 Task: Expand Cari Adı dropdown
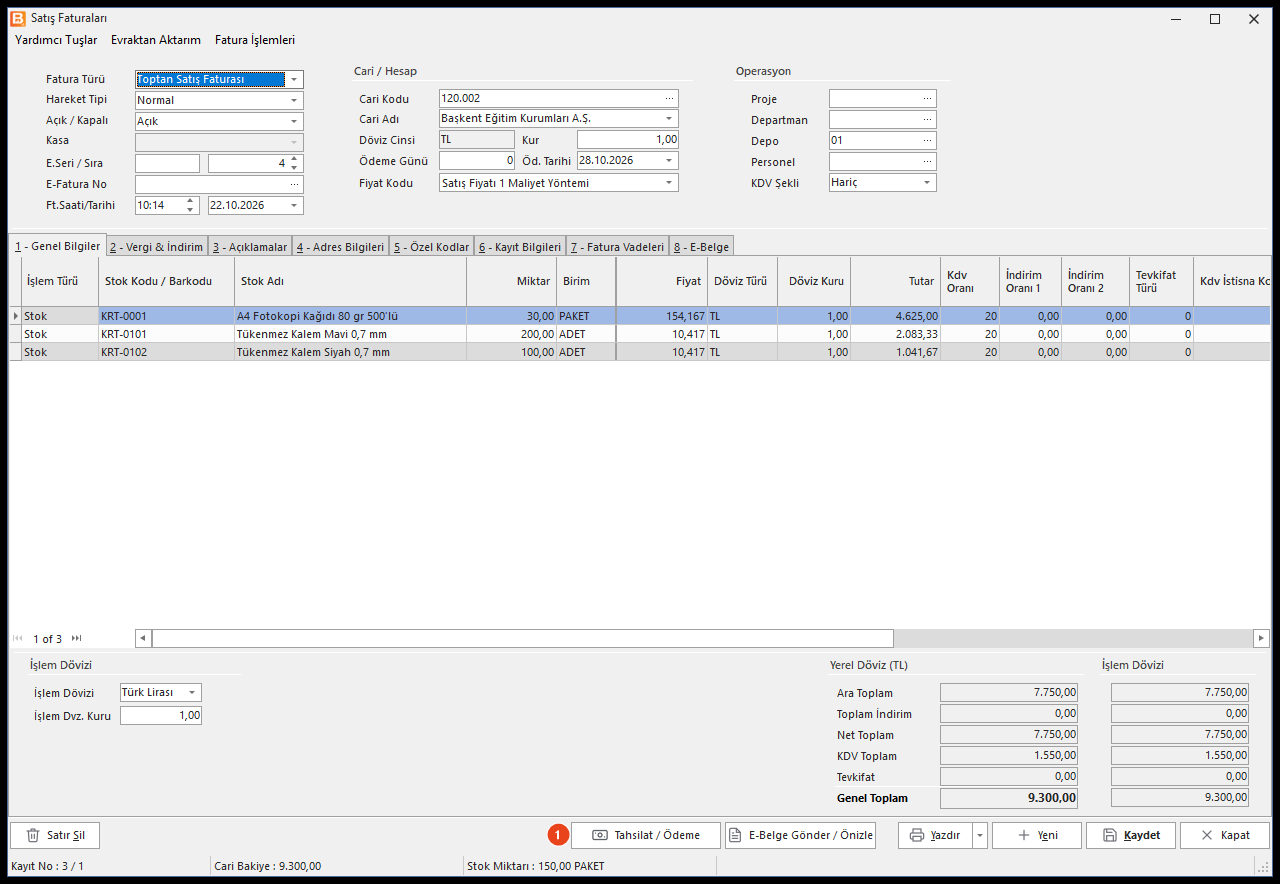click(x=669, y=118)
